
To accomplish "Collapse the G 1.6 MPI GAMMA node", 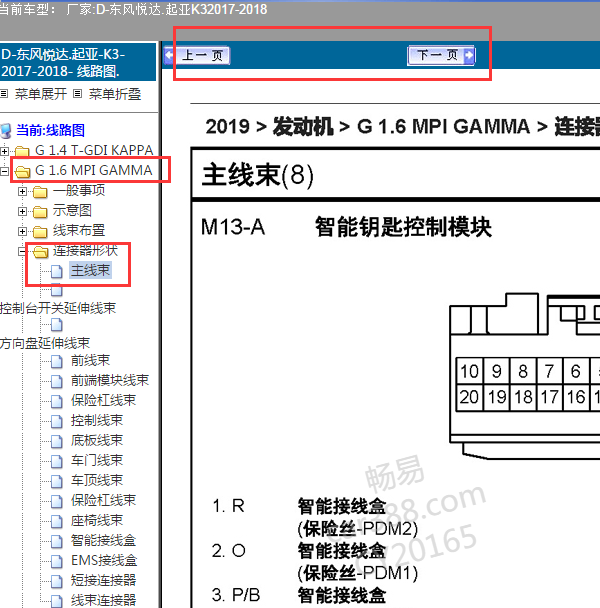I will pos(4,171).
